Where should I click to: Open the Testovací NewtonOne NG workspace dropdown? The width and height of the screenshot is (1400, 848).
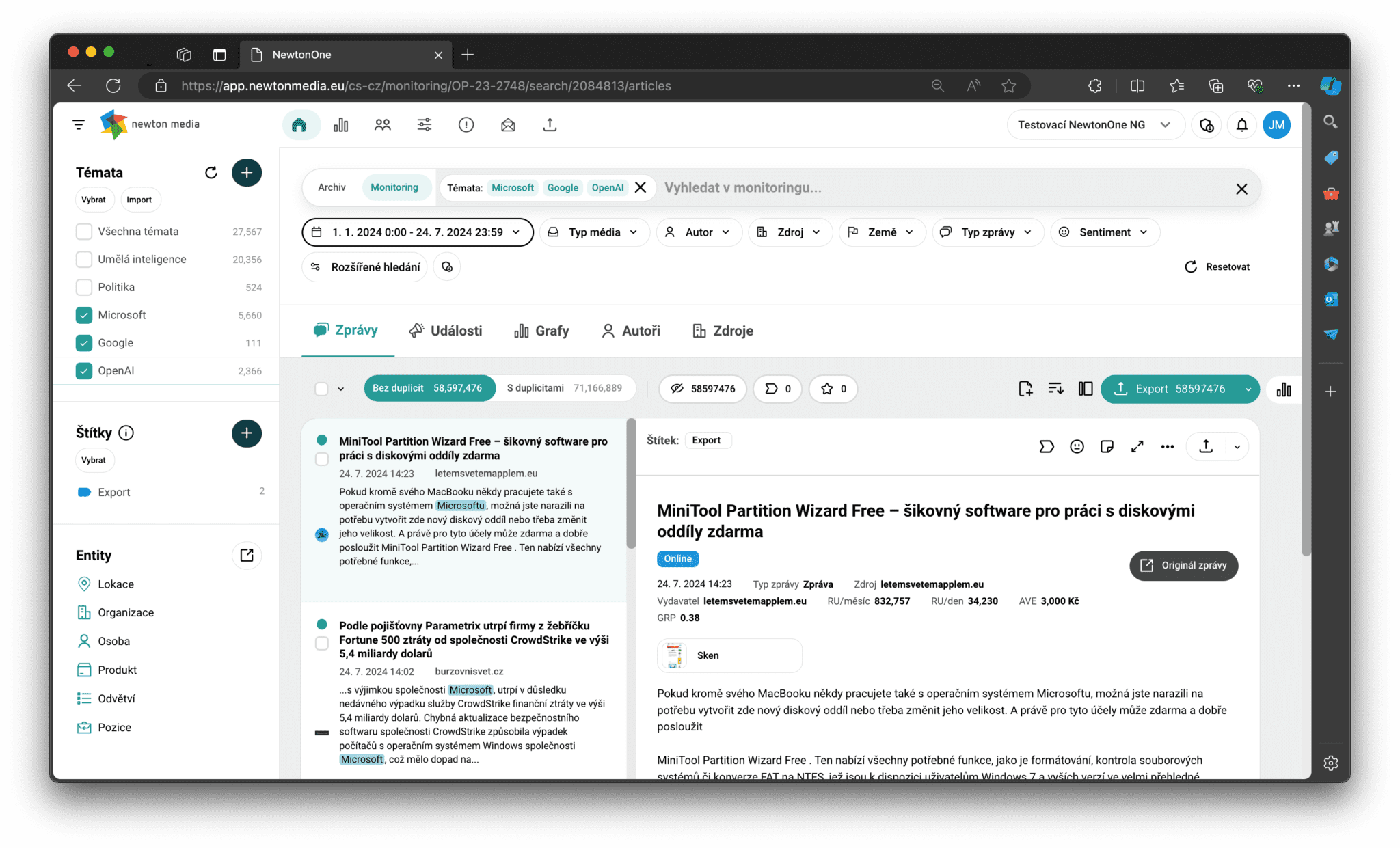point(1095,125)
